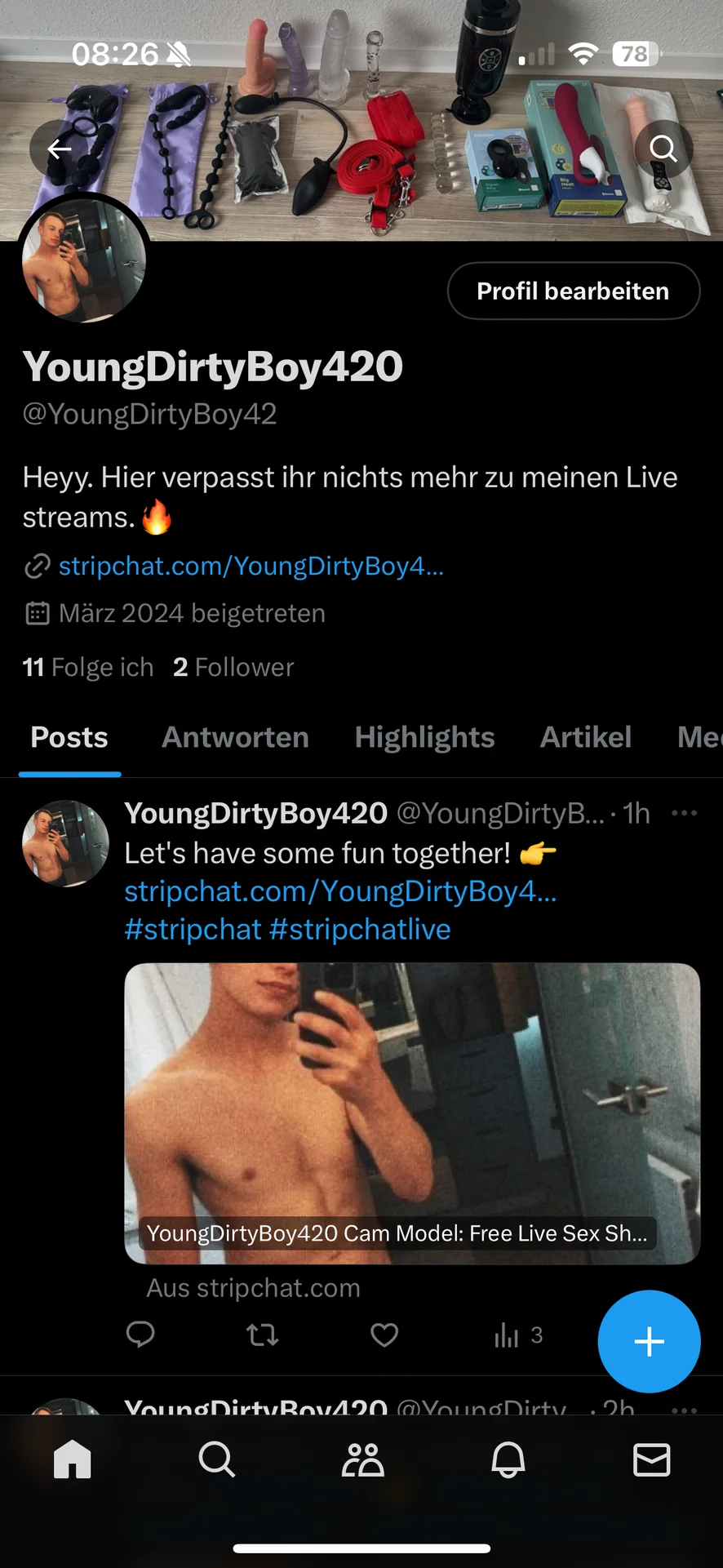
Task: Compose new post with plus button
Action: (649, 1341)
